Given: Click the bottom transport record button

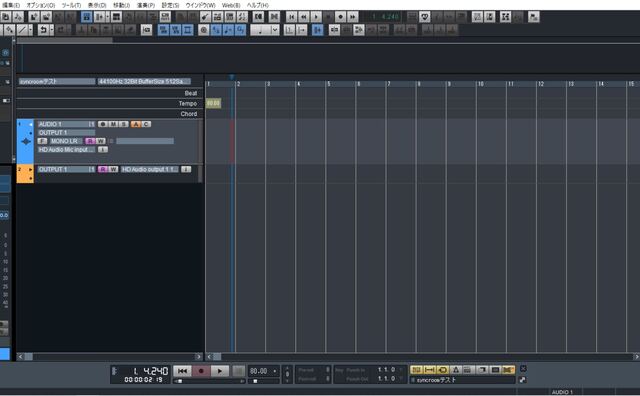Looking at the screenshot, I should [x=201, y=371].
